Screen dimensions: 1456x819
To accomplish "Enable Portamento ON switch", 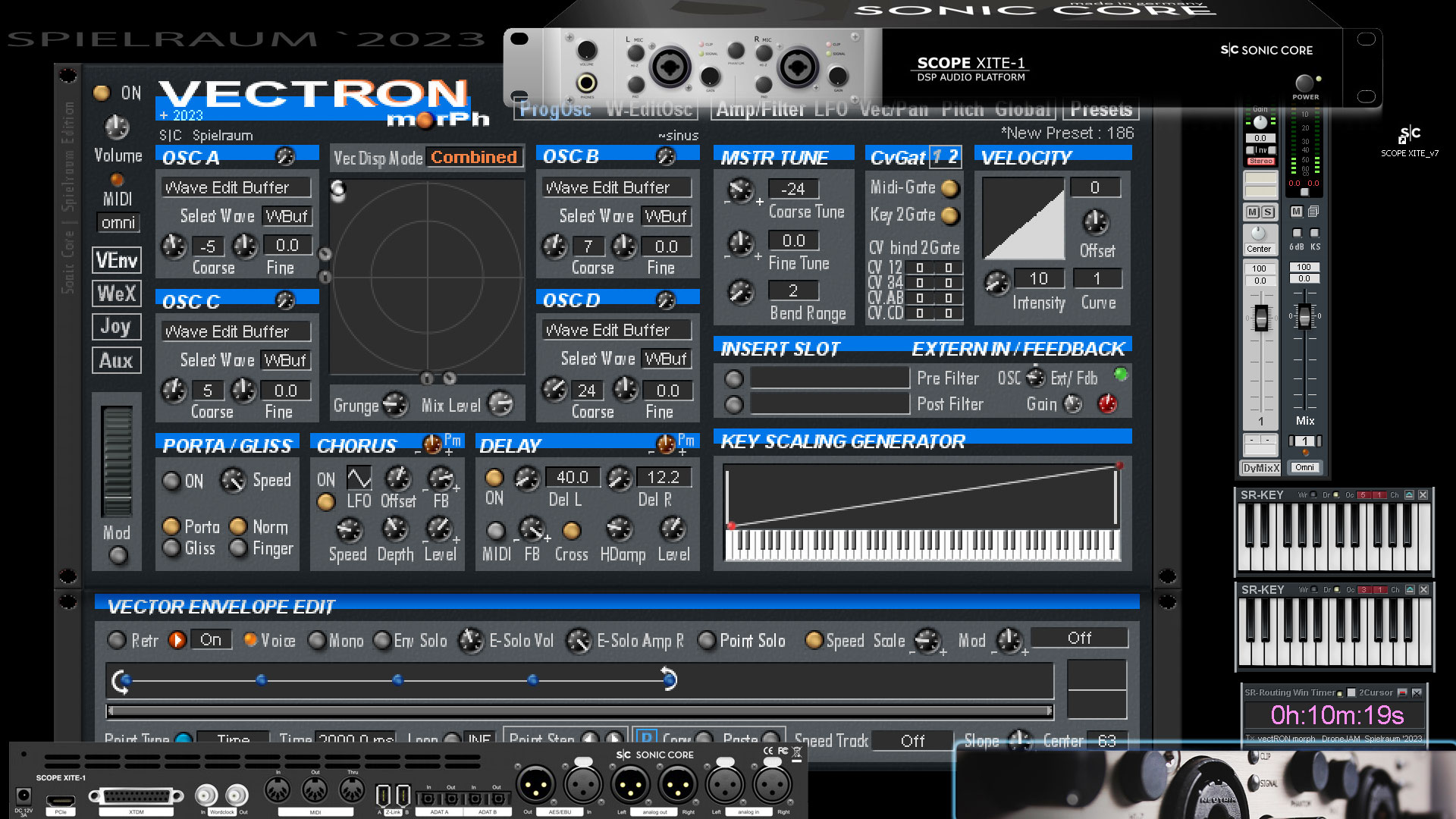I will pos(171,481).
